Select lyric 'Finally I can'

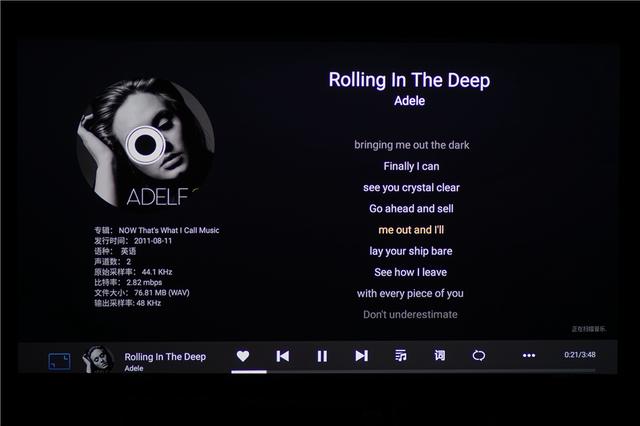coord(411,166)
